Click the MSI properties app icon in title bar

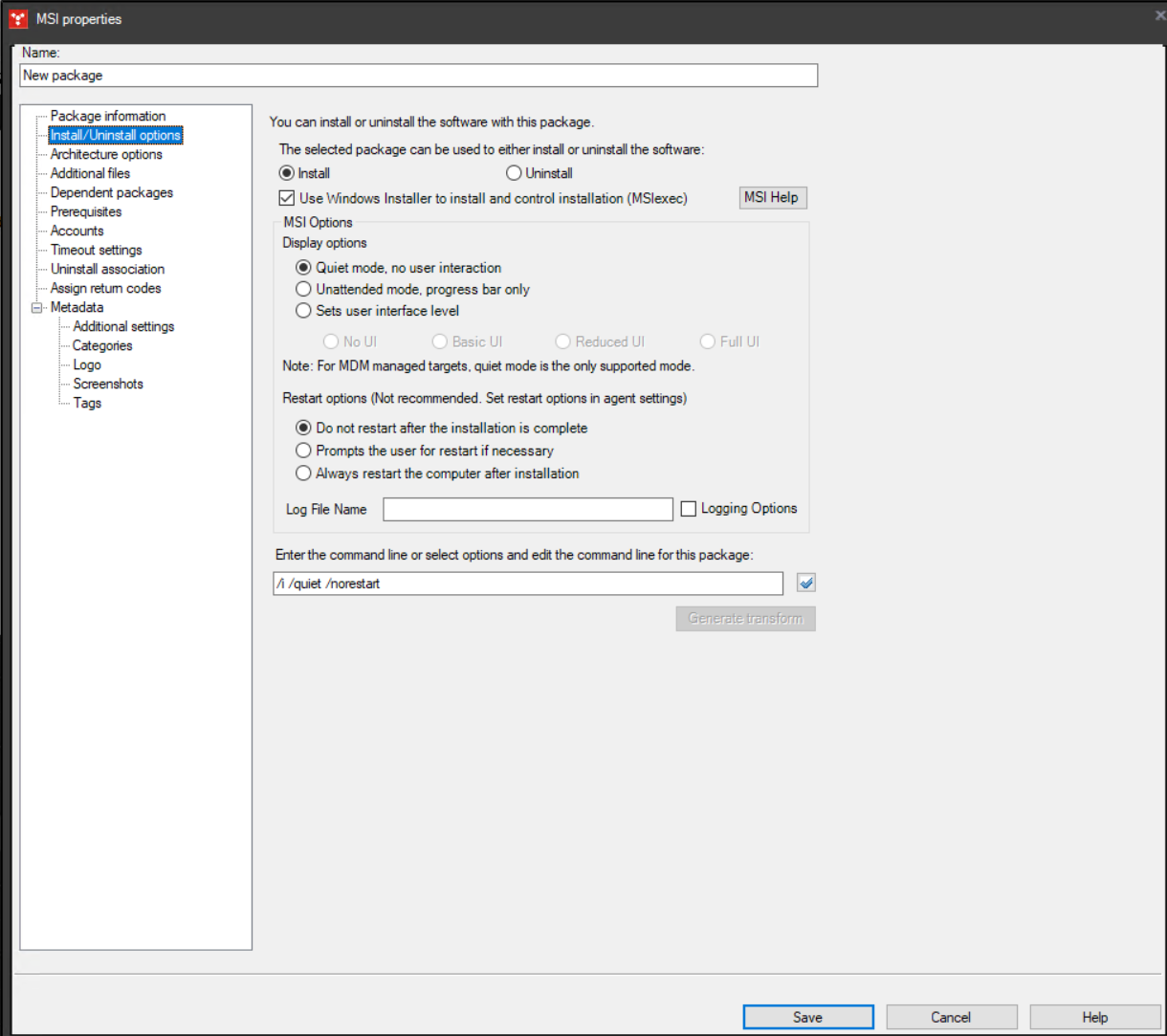pos(18,18)
